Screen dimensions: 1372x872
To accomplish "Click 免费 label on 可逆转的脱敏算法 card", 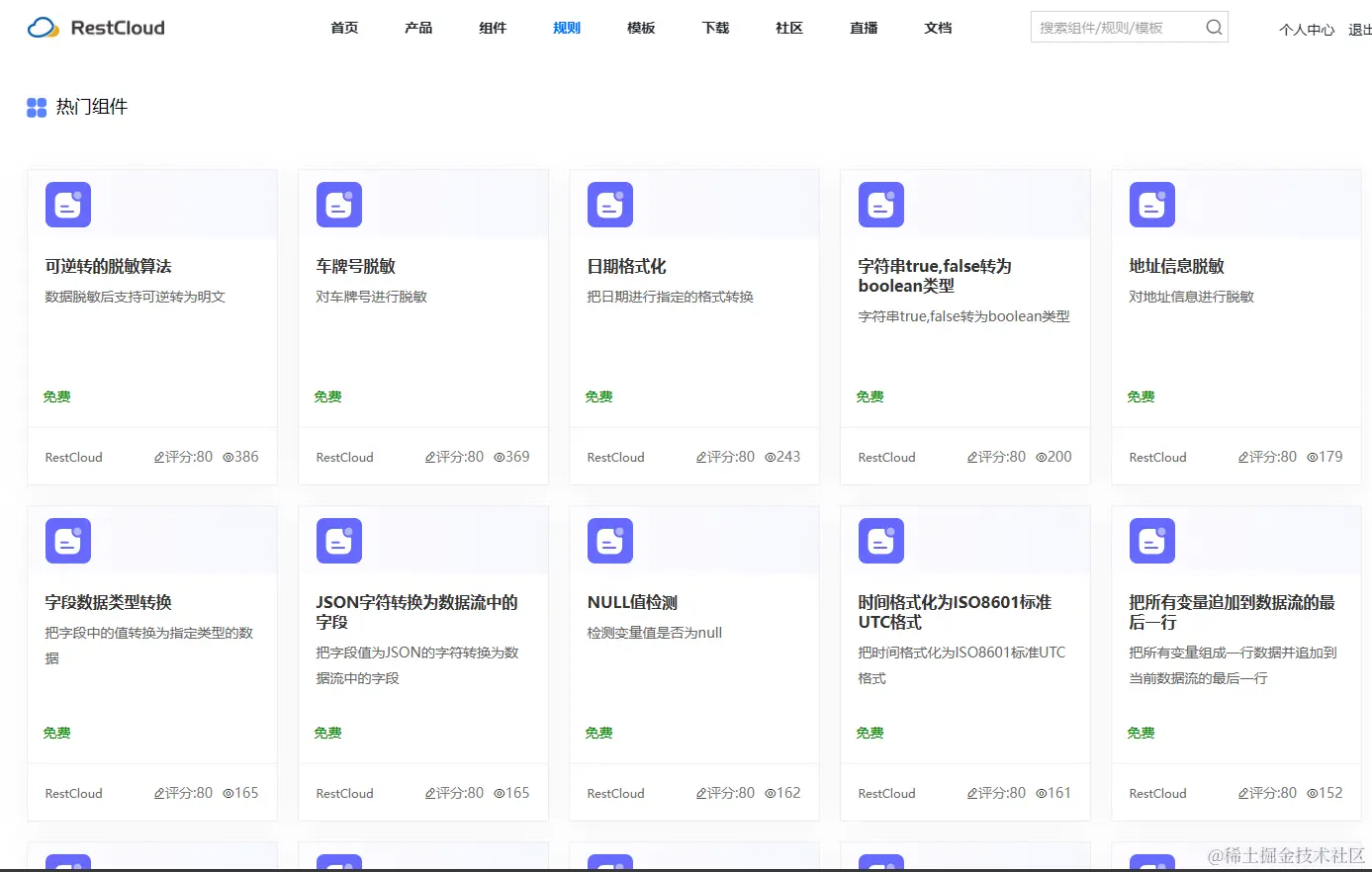I will coord(56,396).
